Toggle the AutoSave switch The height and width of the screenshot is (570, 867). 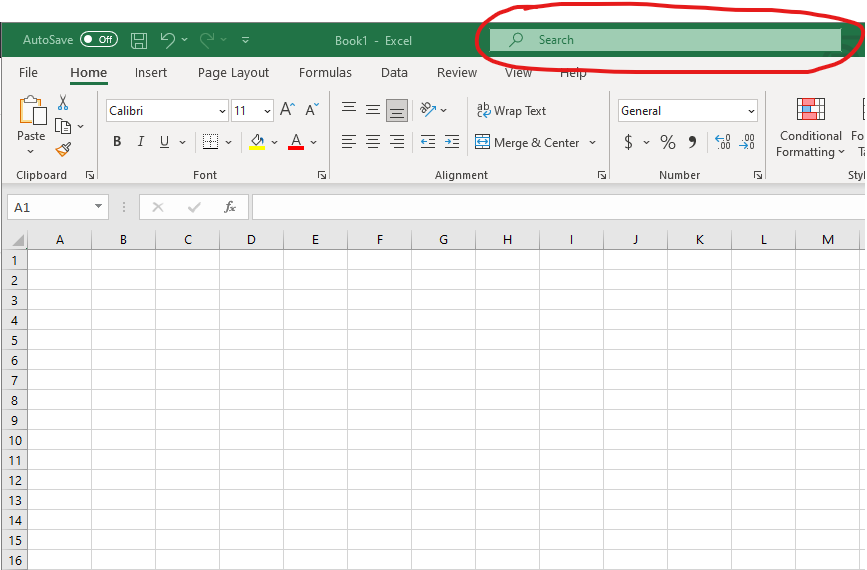(x=99, y=40)
